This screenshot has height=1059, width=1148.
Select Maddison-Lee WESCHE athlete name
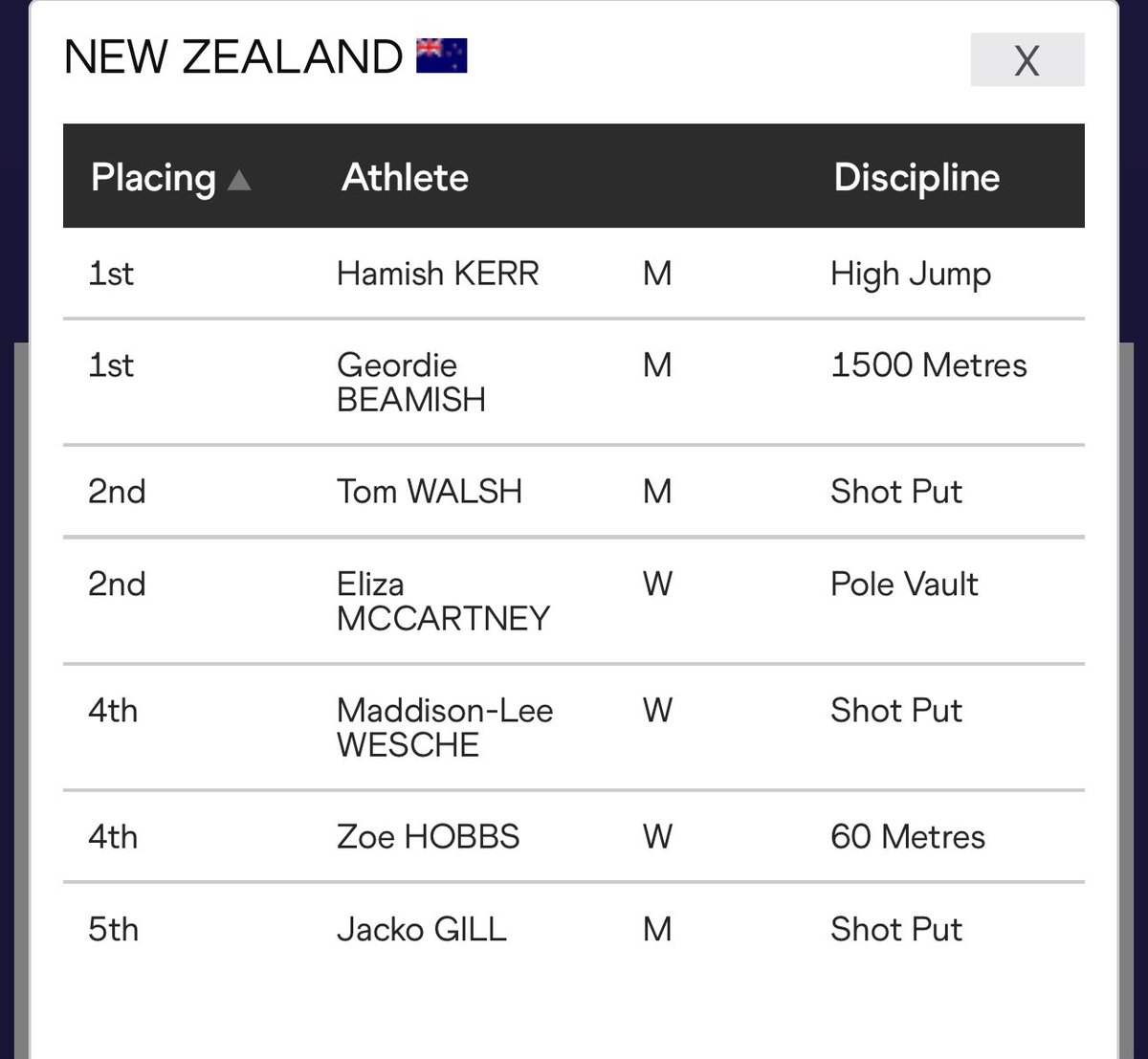tap(445, 727)
